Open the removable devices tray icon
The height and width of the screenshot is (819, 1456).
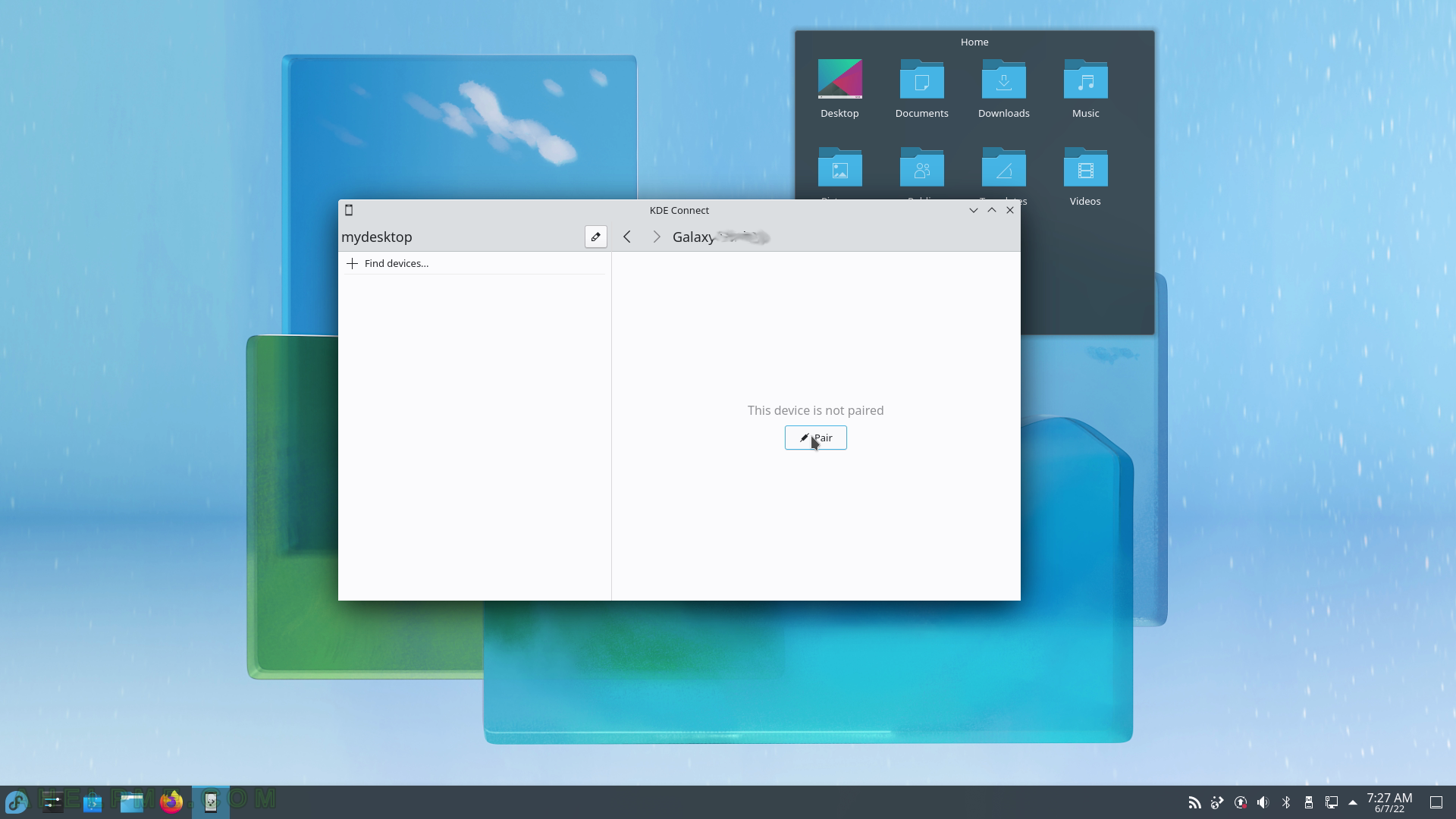pos(1309,802)
